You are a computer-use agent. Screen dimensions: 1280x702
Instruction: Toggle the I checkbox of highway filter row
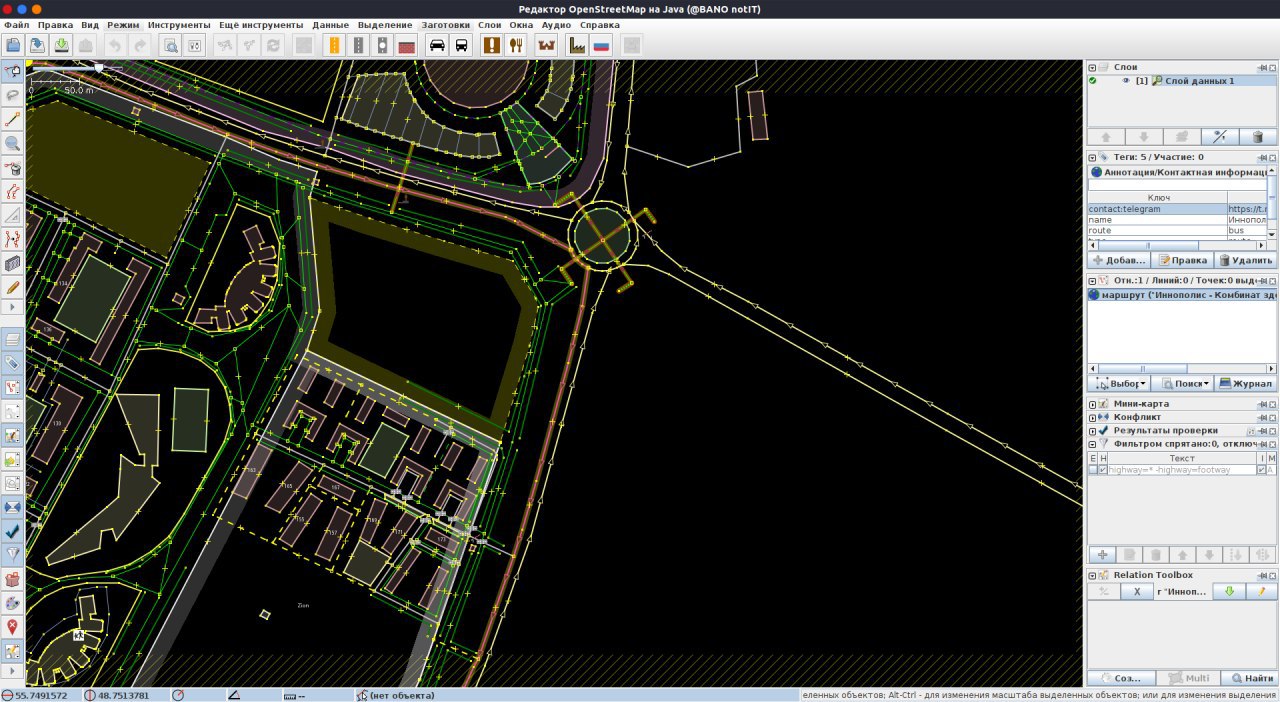click(1262, 469)
